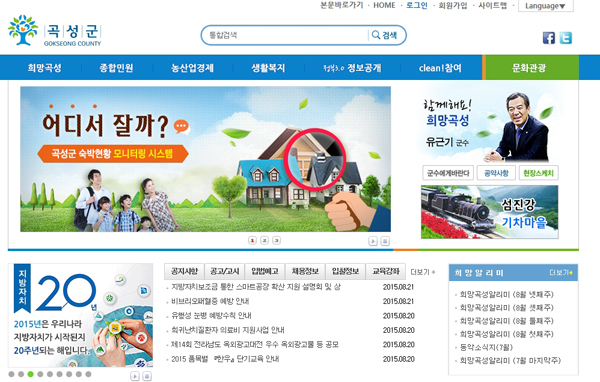Open the Twitter icon link
Image resolution: width=600 pixels, height=382 pixels.
point(566,38)
